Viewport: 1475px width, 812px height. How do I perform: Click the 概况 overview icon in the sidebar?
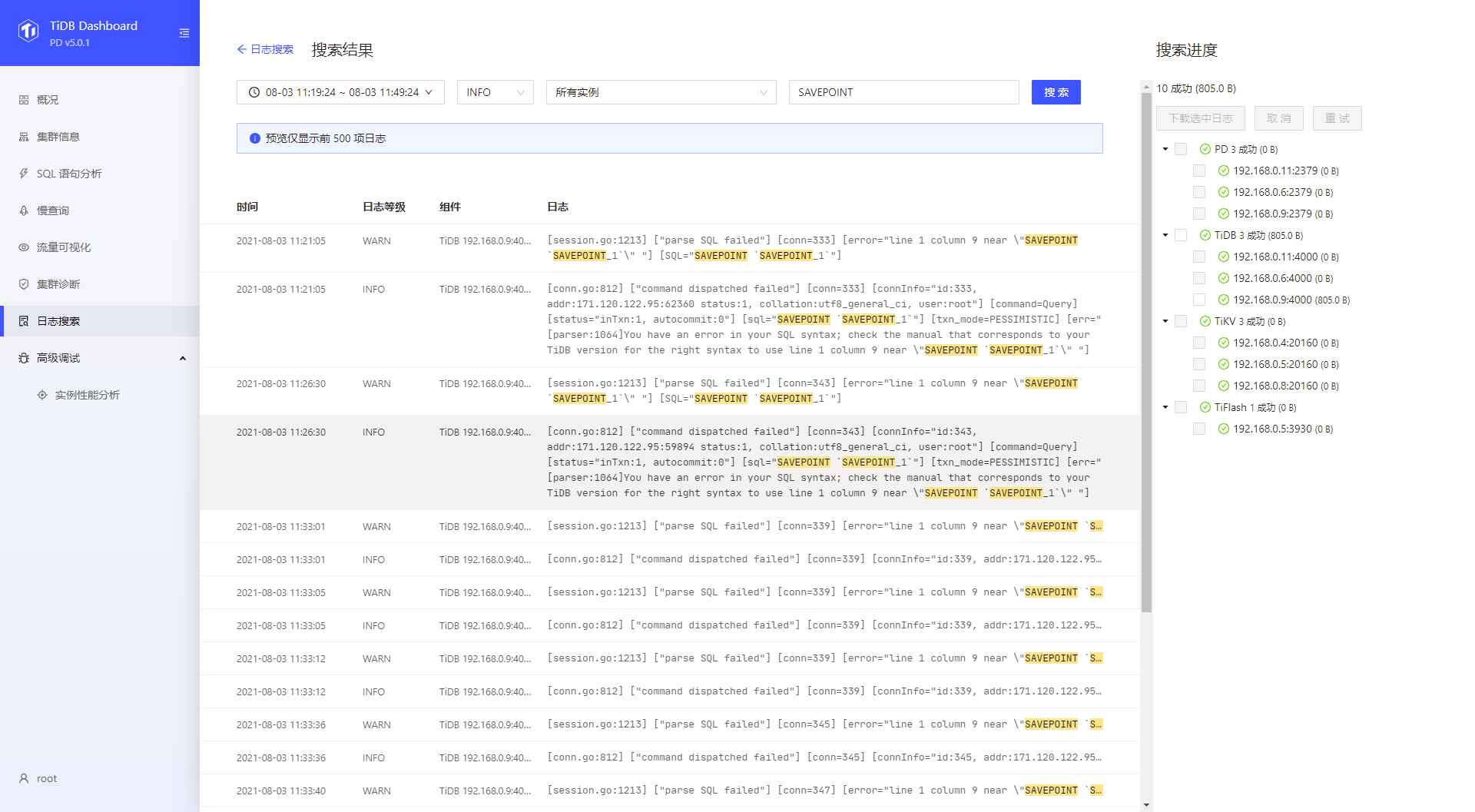pos(24,100)
